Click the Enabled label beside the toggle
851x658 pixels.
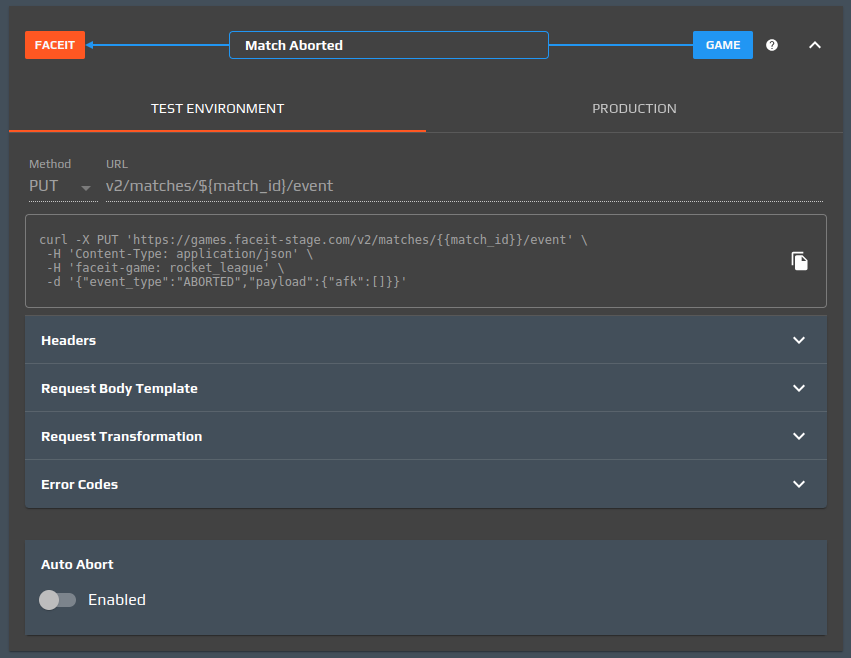(117, 600)
